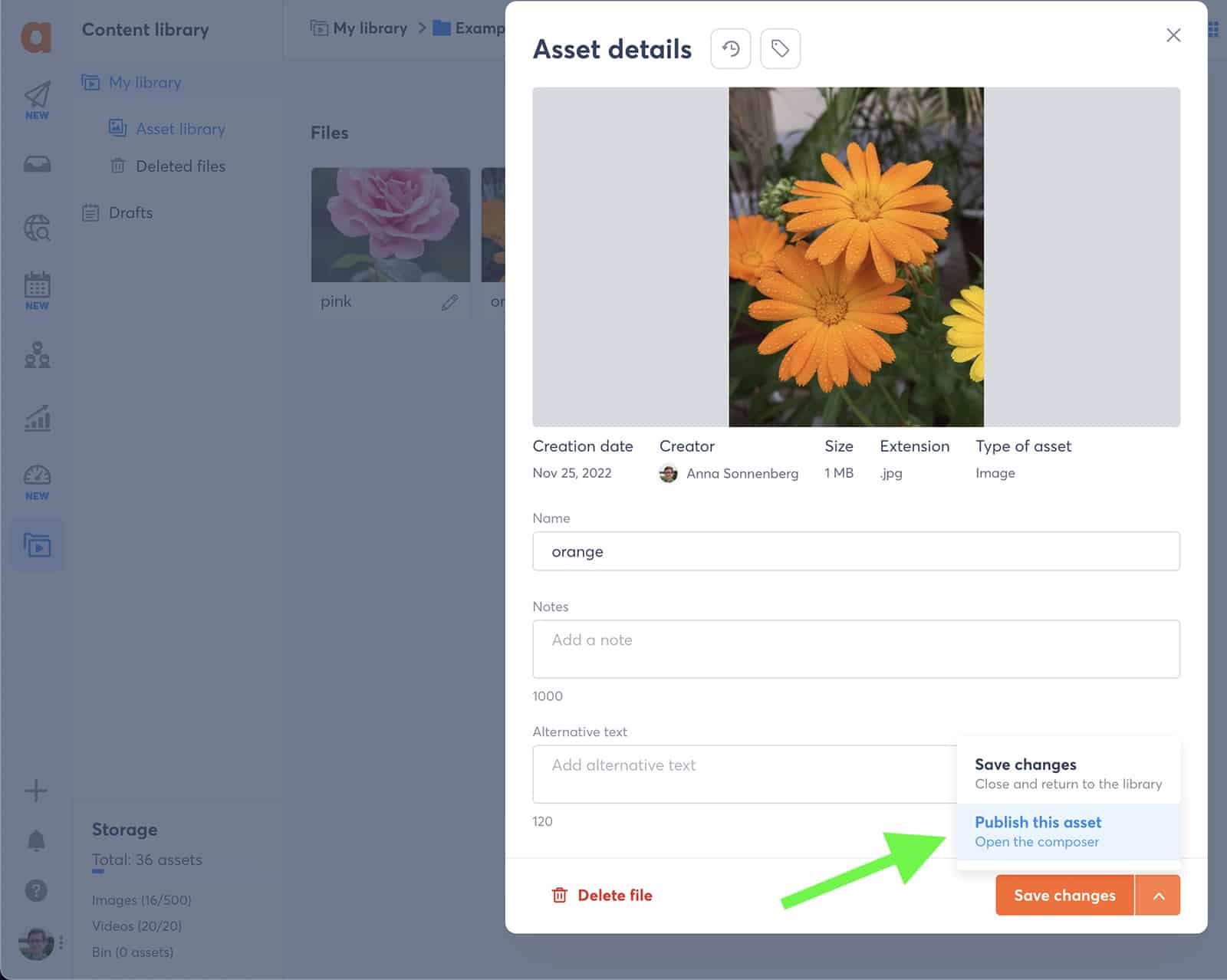This screenshot has height=980, width=1227.
Task: Open the Publish paper plane icon
Action: 37,95
